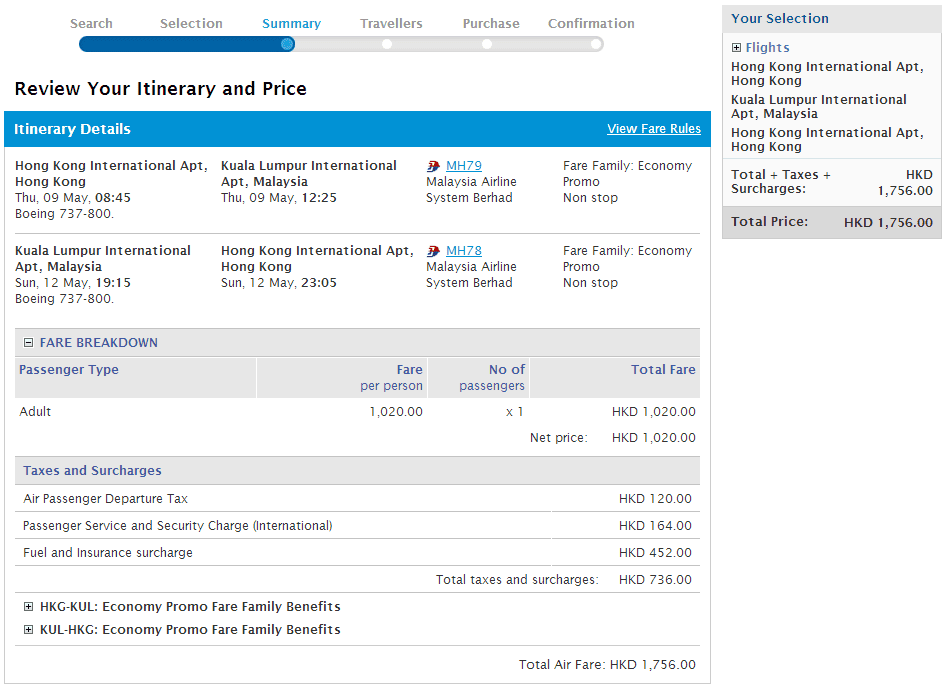
Task: Click the Malaysia Airlines logo beside MH79
Action: coord(433,166)
